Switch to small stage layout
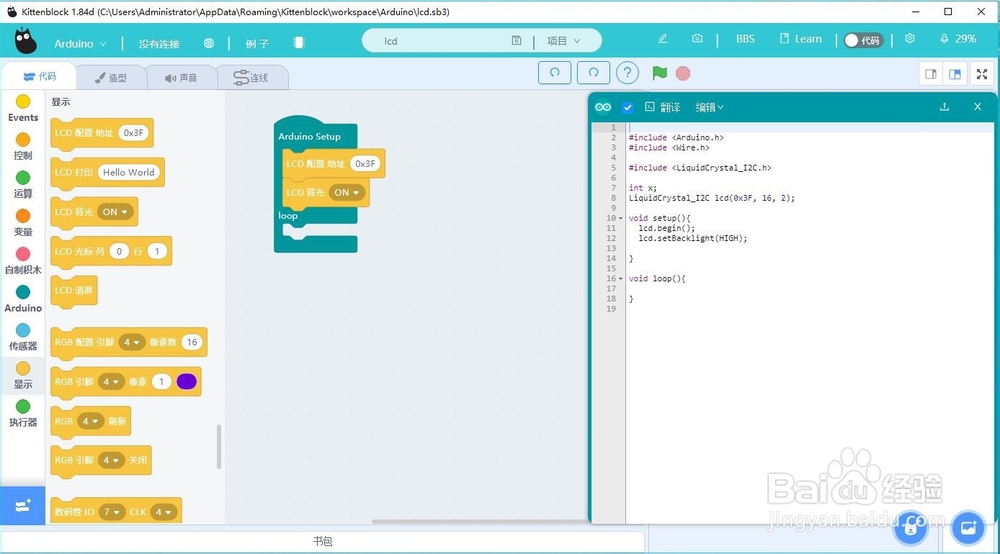Viewport: 1000px width, 554px height. pos(931,75)
